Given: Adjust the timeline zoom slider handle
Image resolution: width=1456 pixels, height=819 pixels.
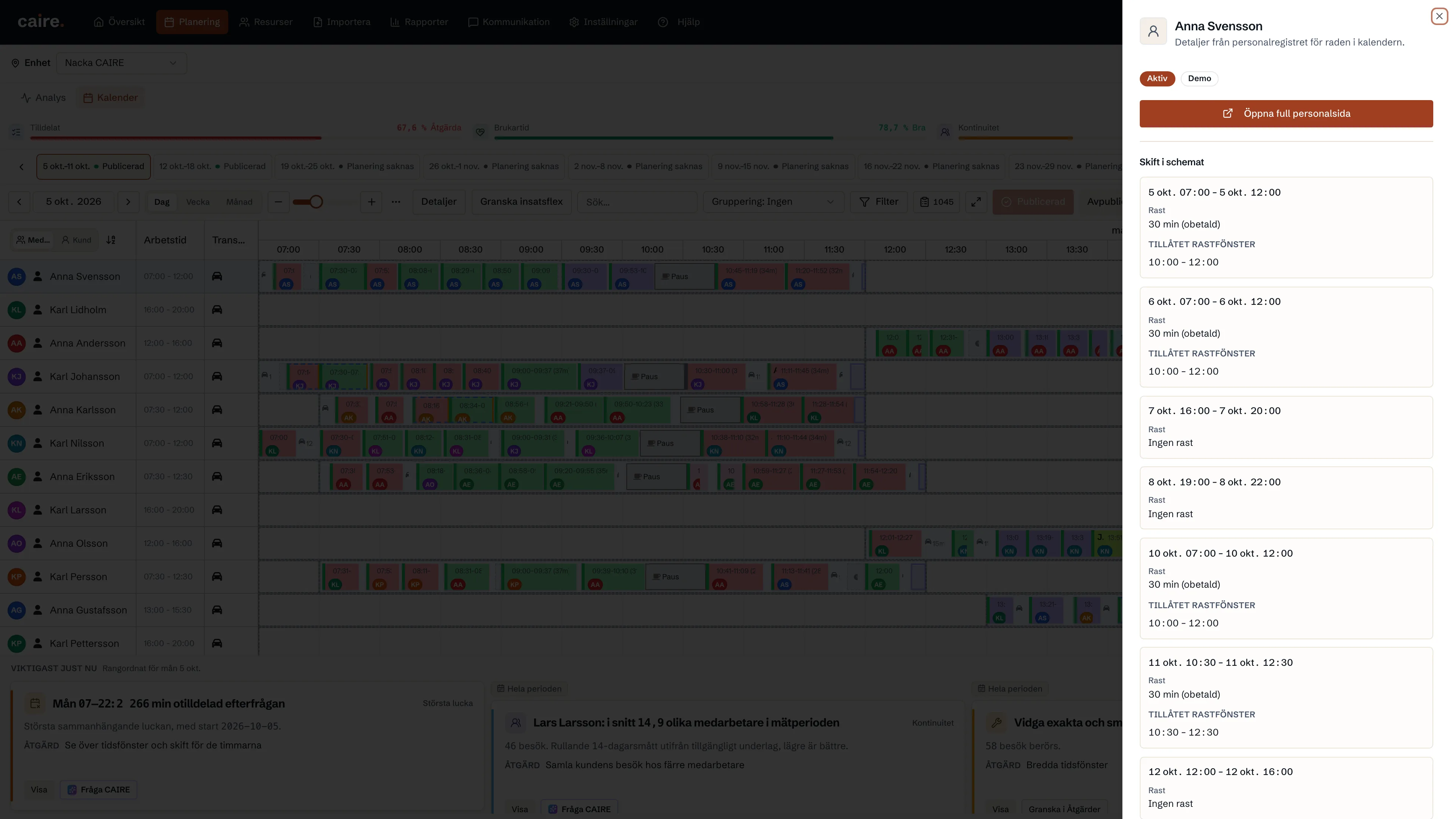Looking at the screenshot, I should pos(316,202).
